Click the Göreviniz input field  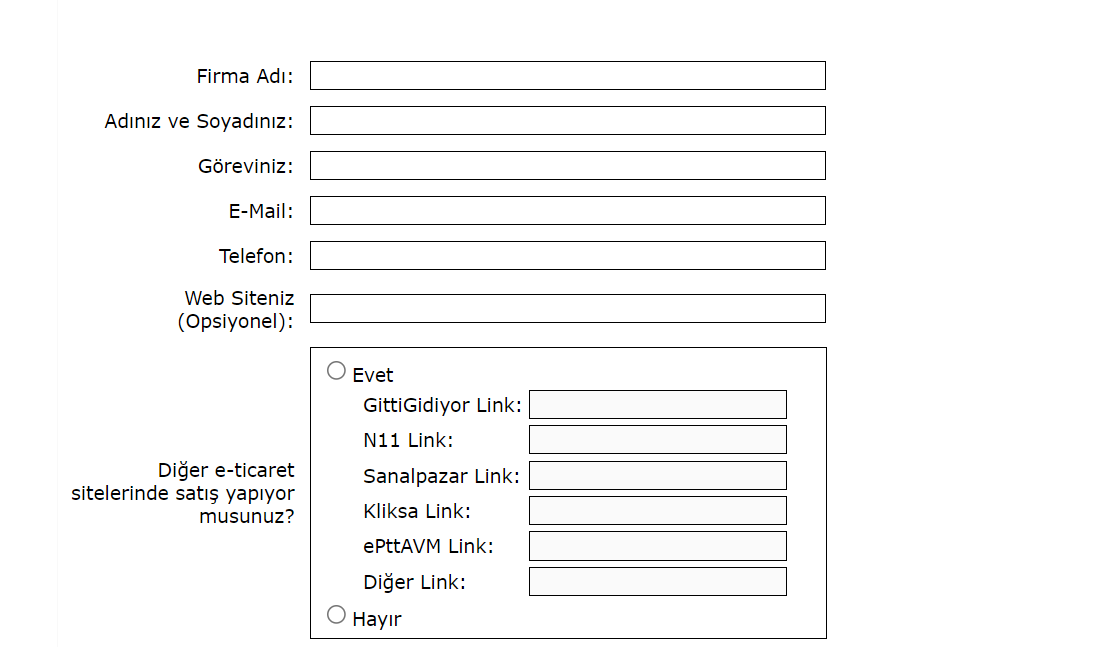click(567, 166)
